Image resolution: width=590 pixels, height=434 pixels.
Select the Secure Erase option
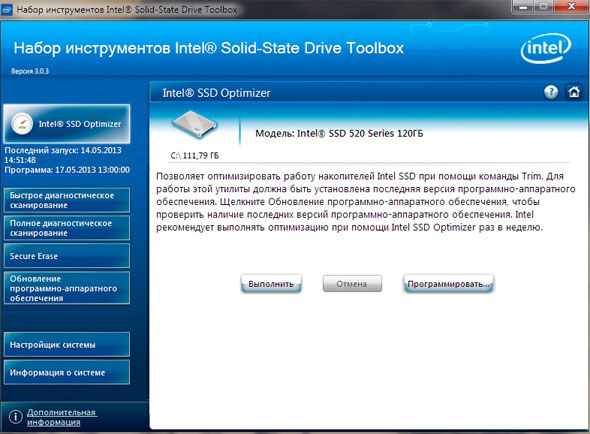click(67, 256)
